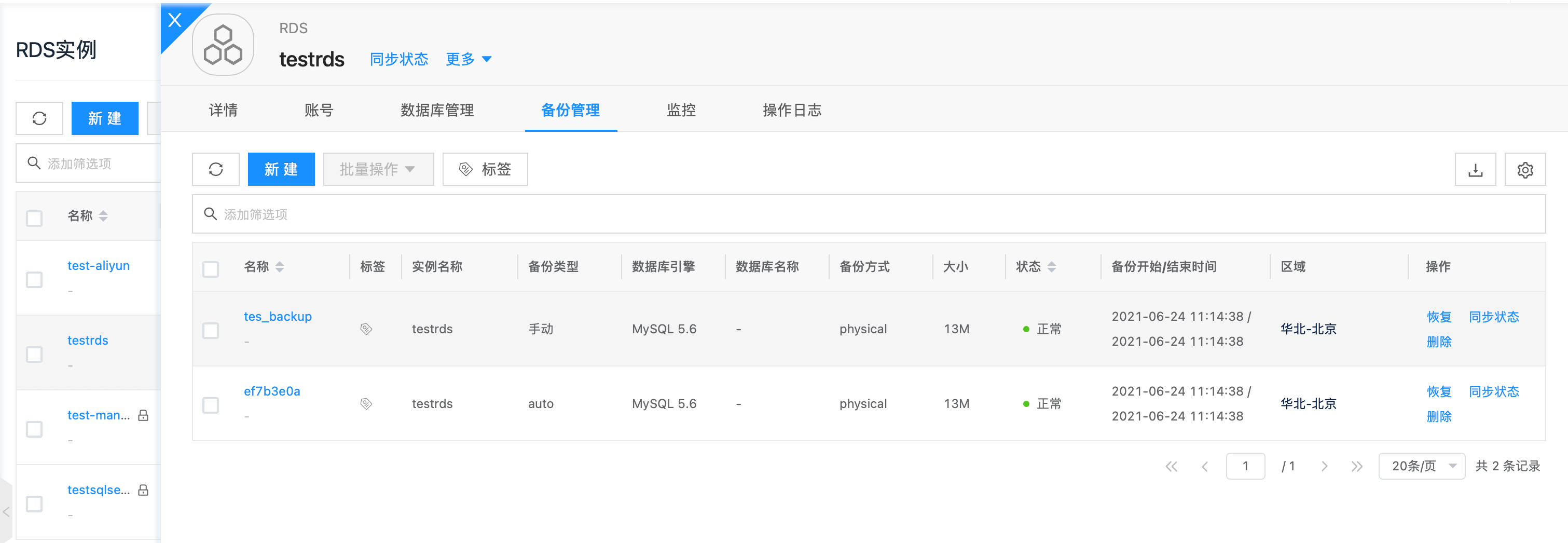Focus the backup filter search field

pyautogui.click(x=868, y=214)
